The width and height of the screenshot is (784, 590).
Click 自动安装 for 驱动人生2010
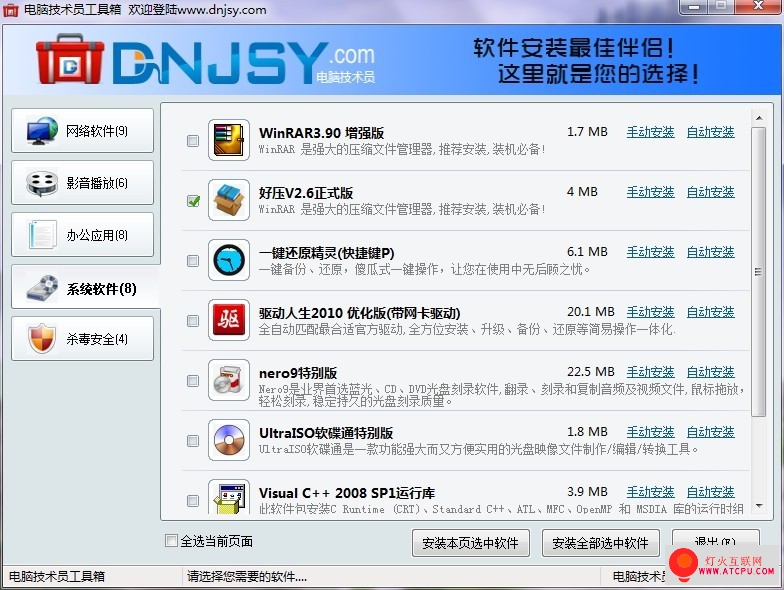point(710,312)
